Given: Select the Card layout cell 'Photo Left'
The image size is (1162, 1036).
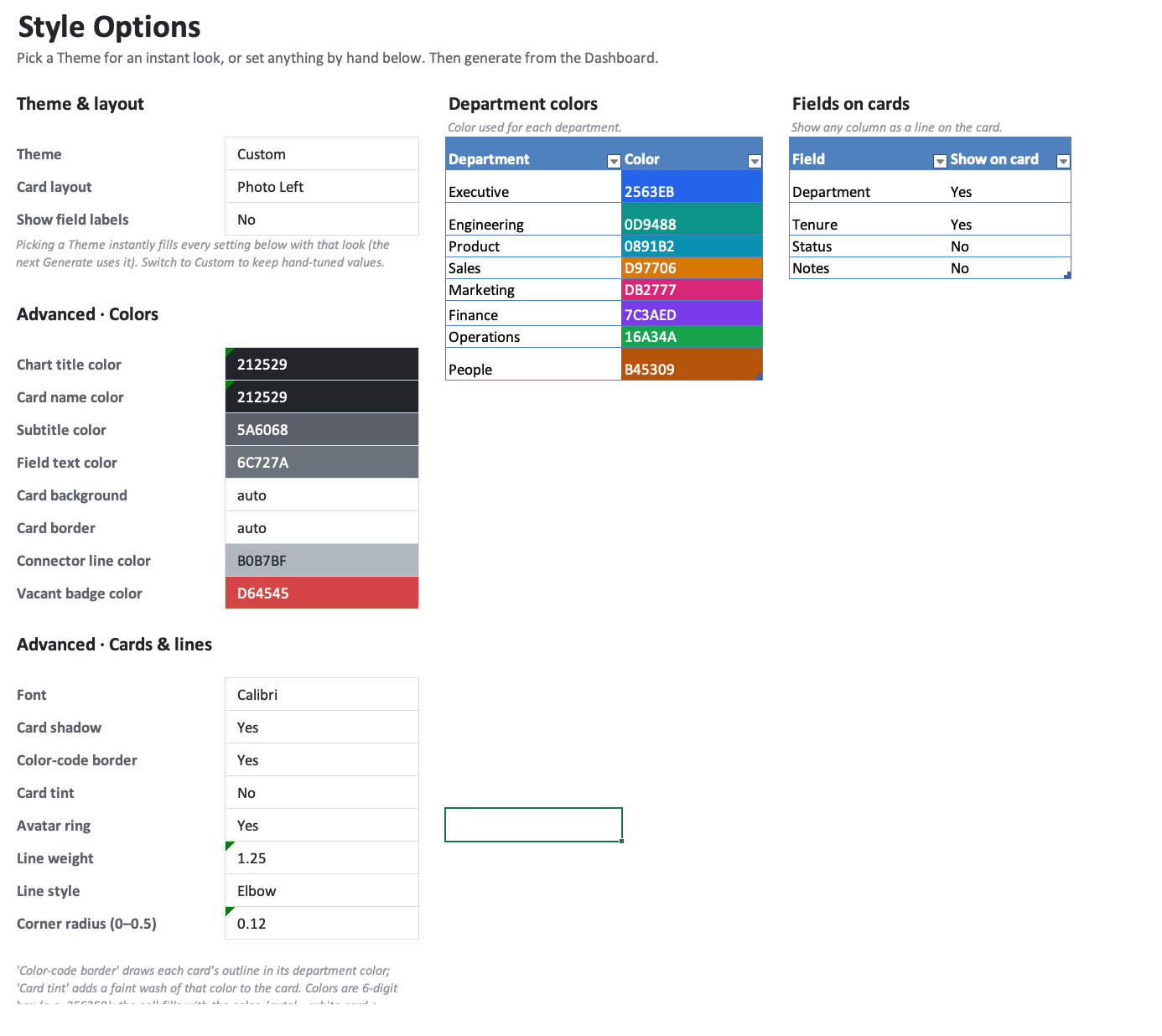Looking at the screenshot, I should pyautogui.click(x=322, y=186).
